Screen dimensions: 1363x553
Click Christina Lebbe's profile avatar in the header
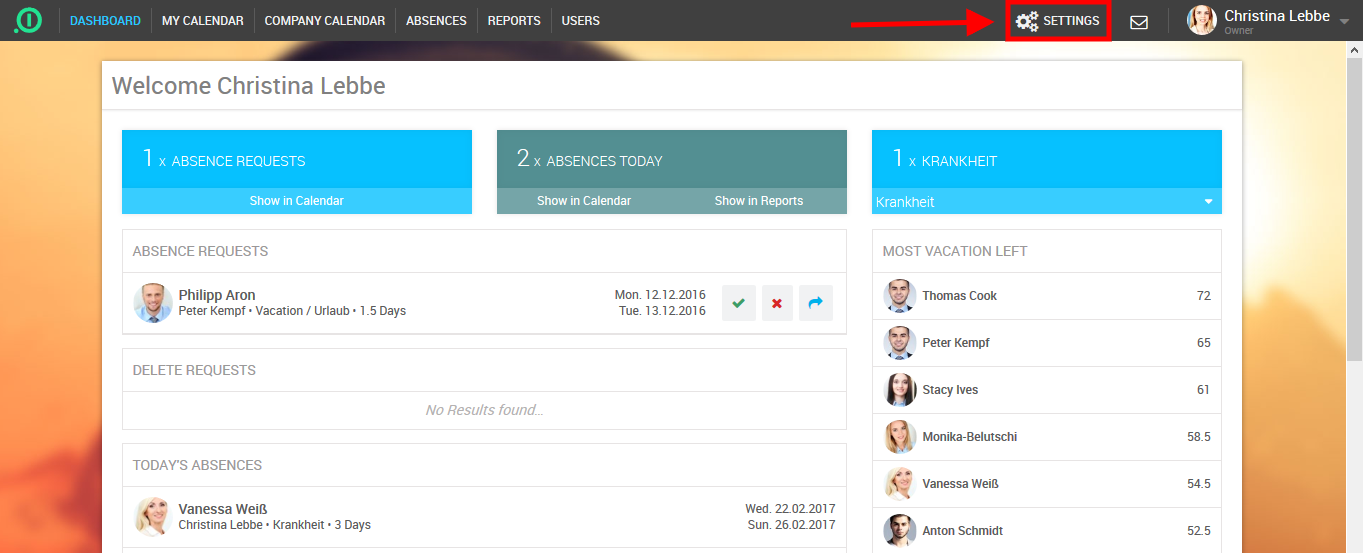click(1202, 20)
